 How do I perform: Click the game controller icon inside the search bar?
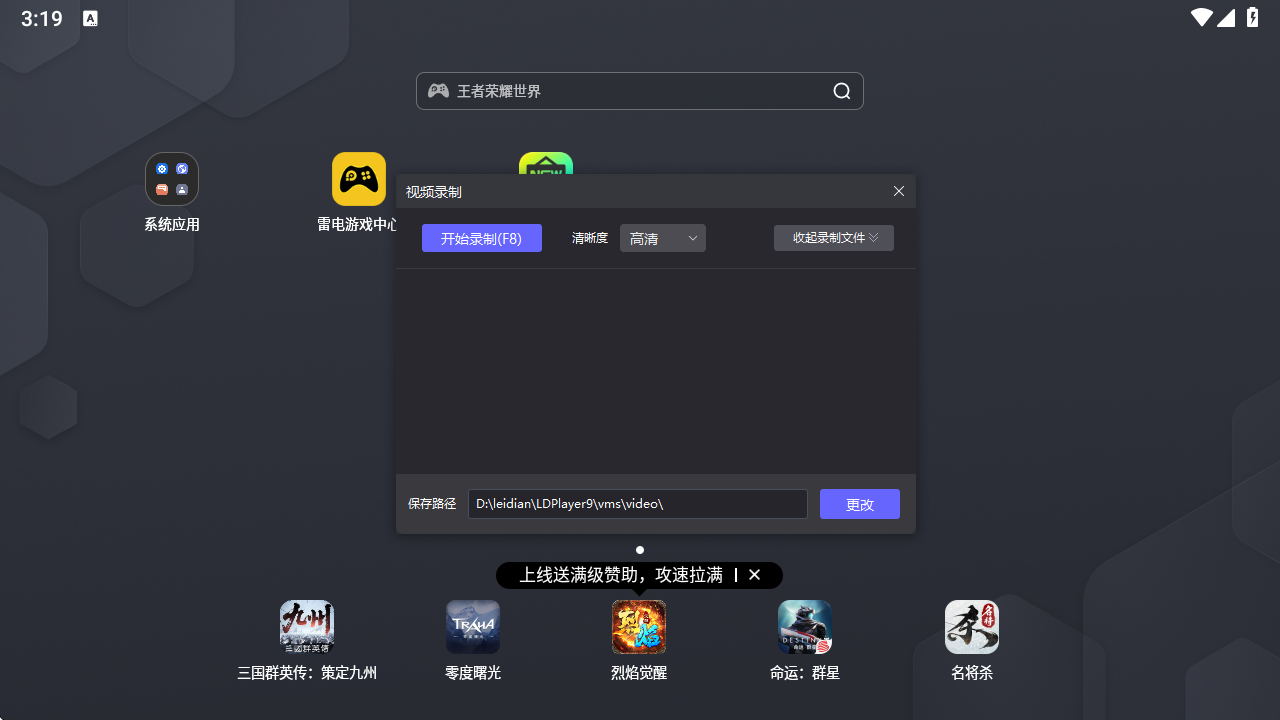439,90
